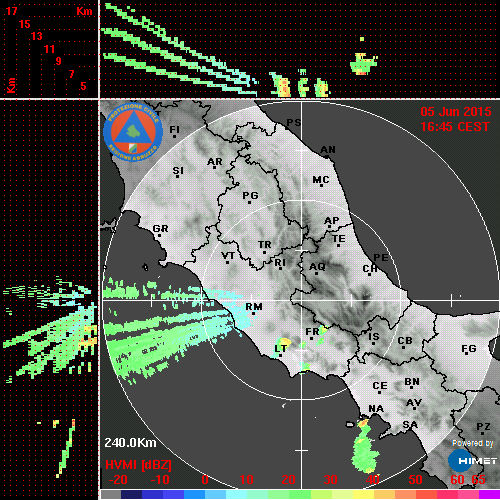The image size is (500, 500).
Task: Click the 'TR' city label
Action: point(265,245)
